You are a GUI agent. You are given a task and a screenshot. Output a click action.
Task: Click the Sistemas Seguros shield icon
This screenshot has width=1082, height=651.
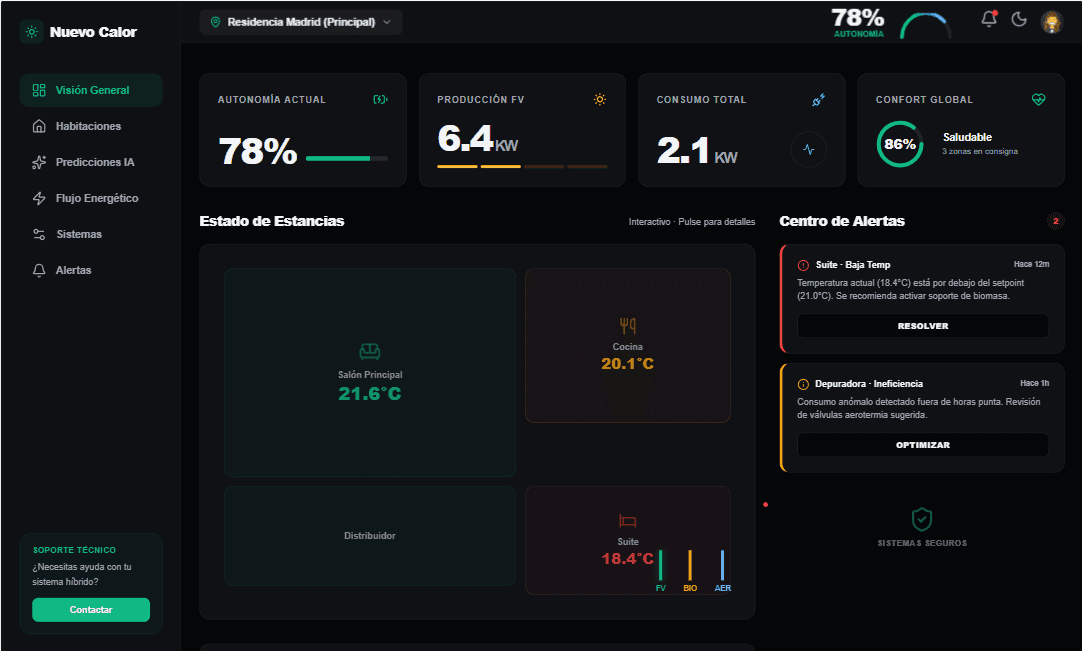point(922,519)
